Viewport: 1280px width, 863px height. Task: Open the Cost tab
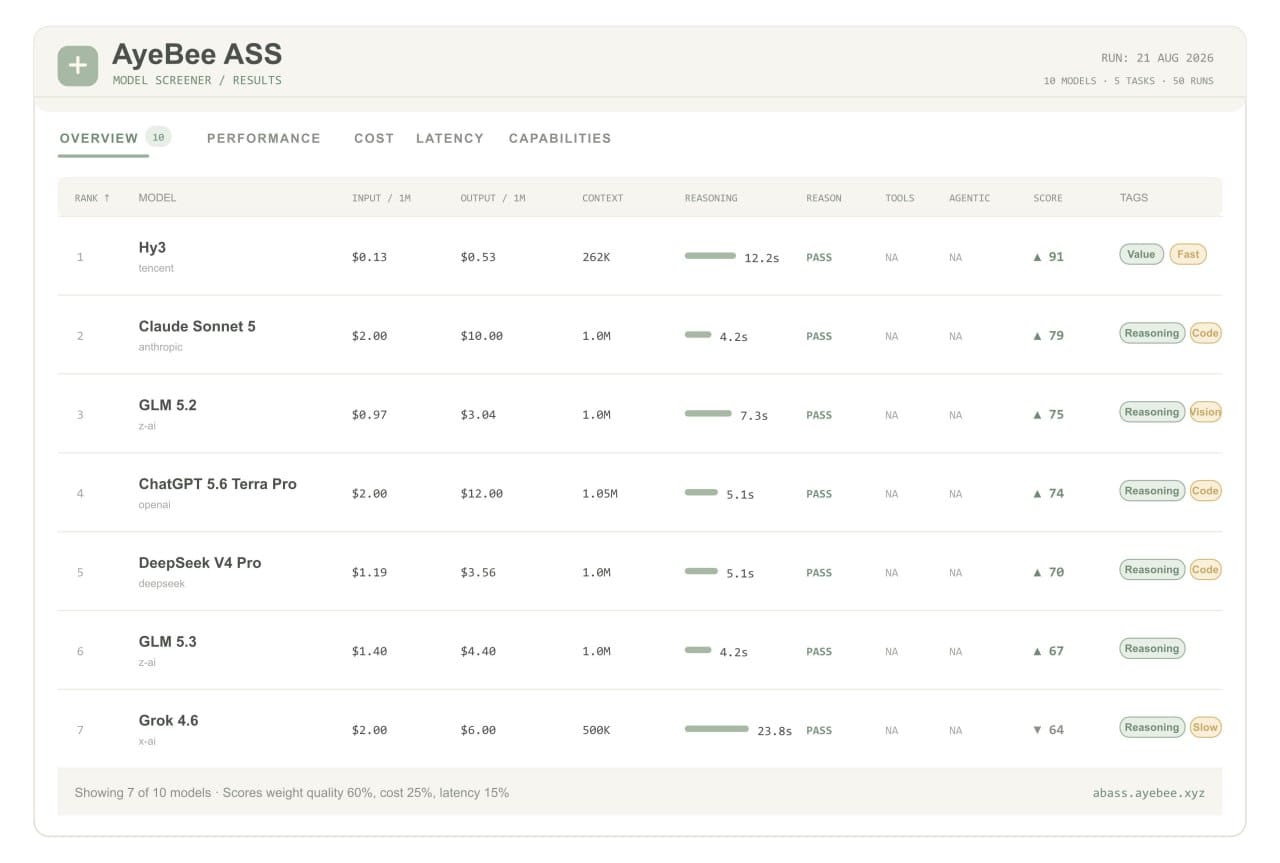(x=374, y=138)
